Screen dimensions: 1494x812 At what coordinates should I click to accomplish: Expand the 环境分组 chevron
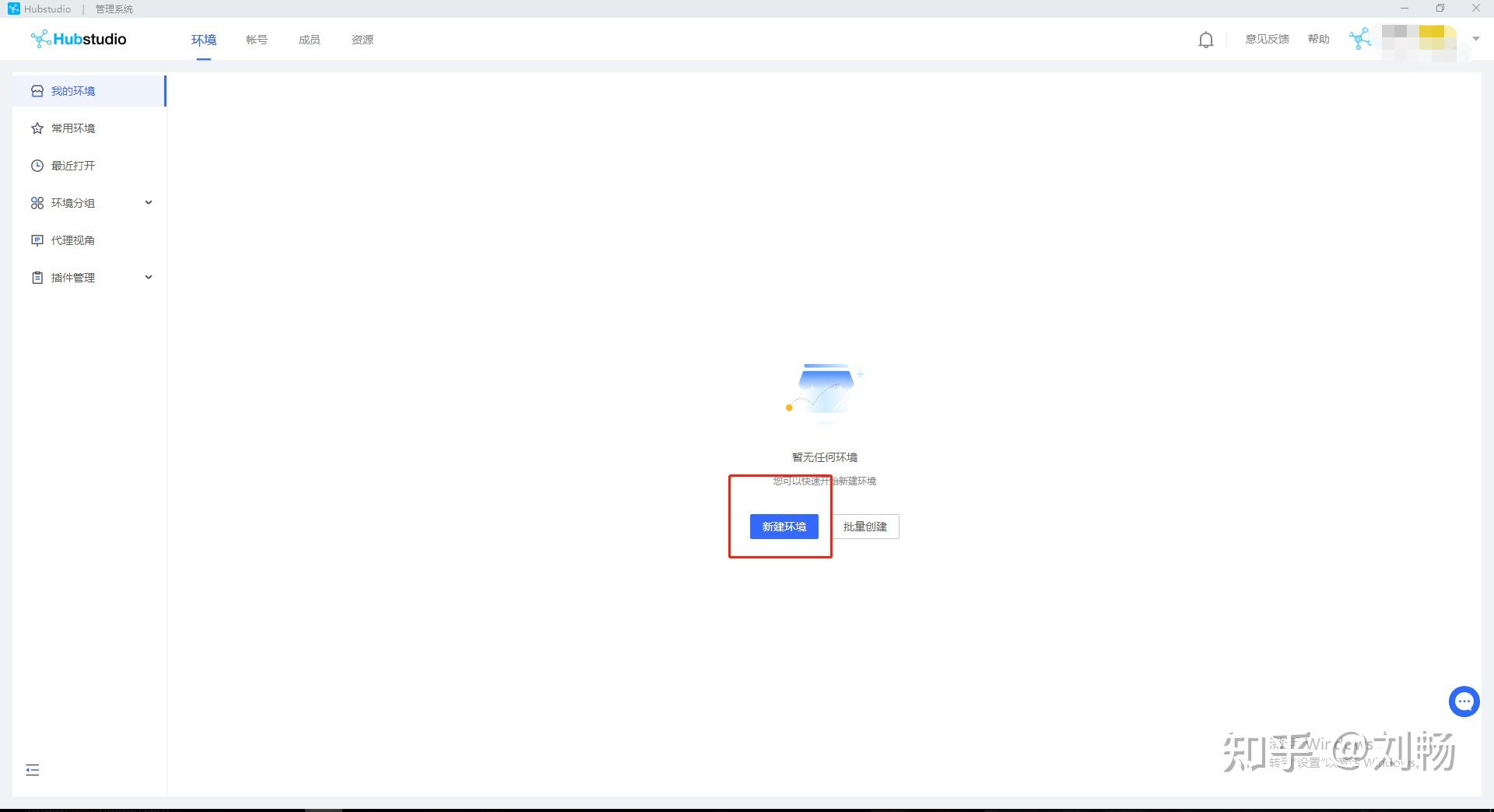[149, 203]
